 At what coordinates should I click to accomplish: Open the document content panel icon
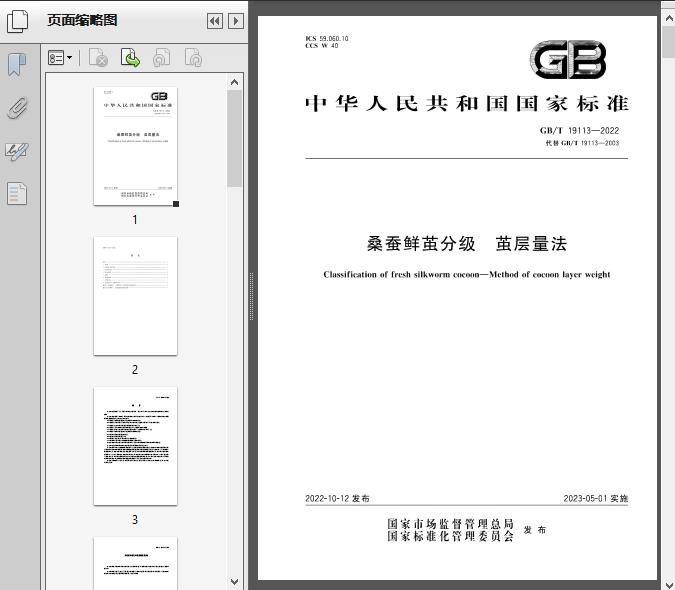pos(17,193)
